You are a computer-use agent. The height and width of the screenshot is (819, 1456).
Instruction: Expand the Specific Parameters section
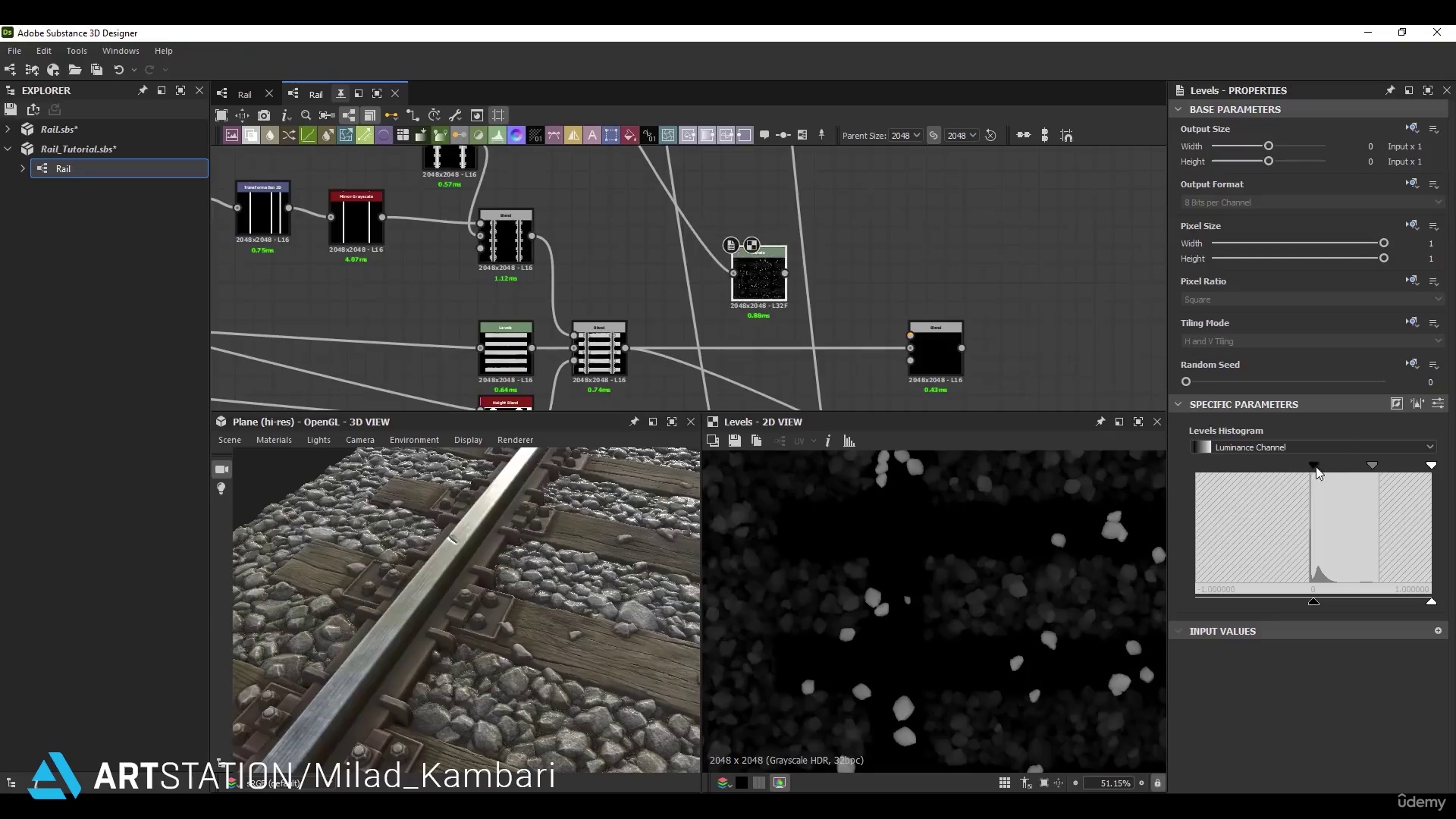[x=1179, y=404]
